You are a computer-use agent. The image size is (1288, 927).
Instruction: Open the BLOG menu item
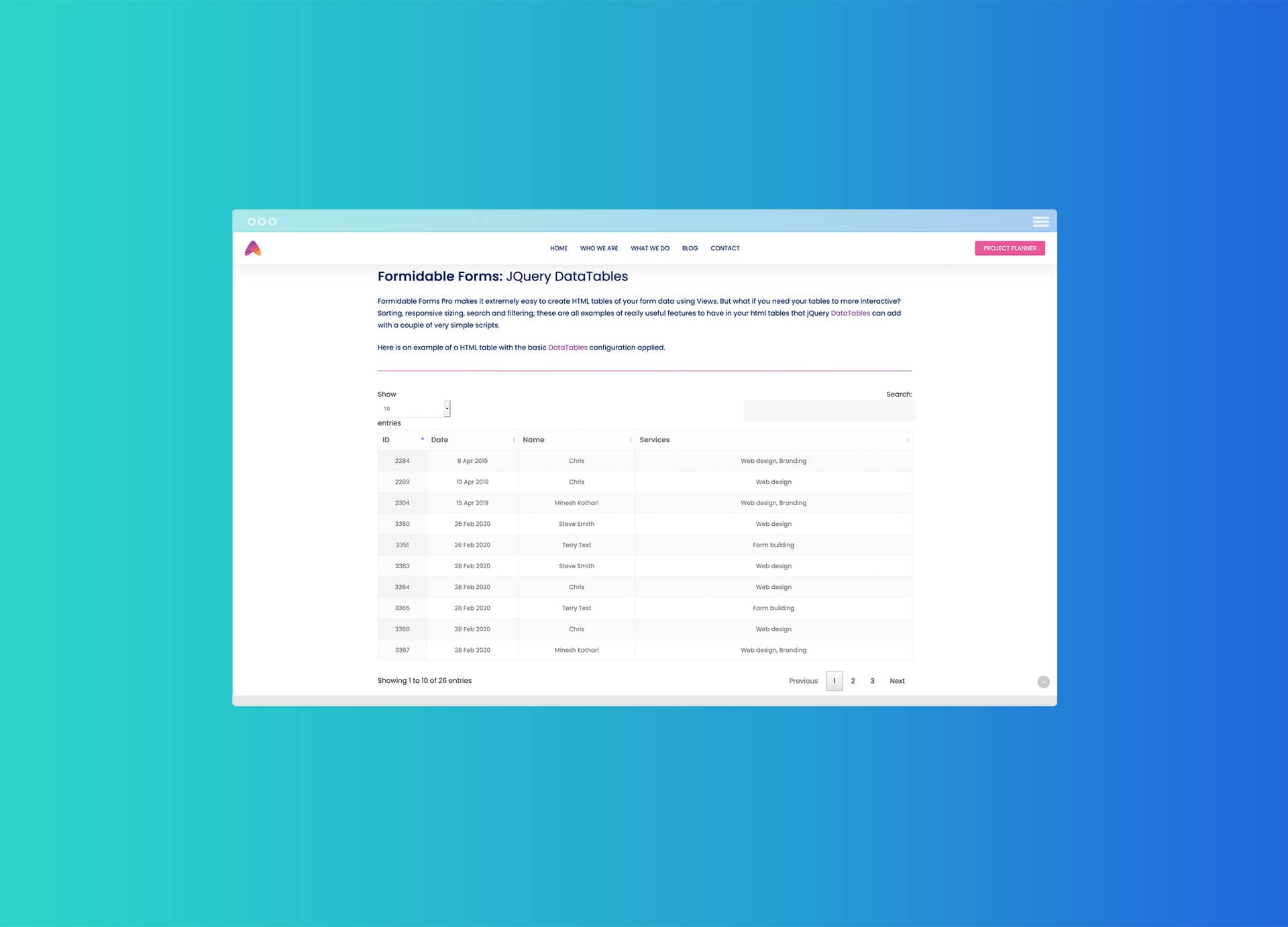(690, 248)
